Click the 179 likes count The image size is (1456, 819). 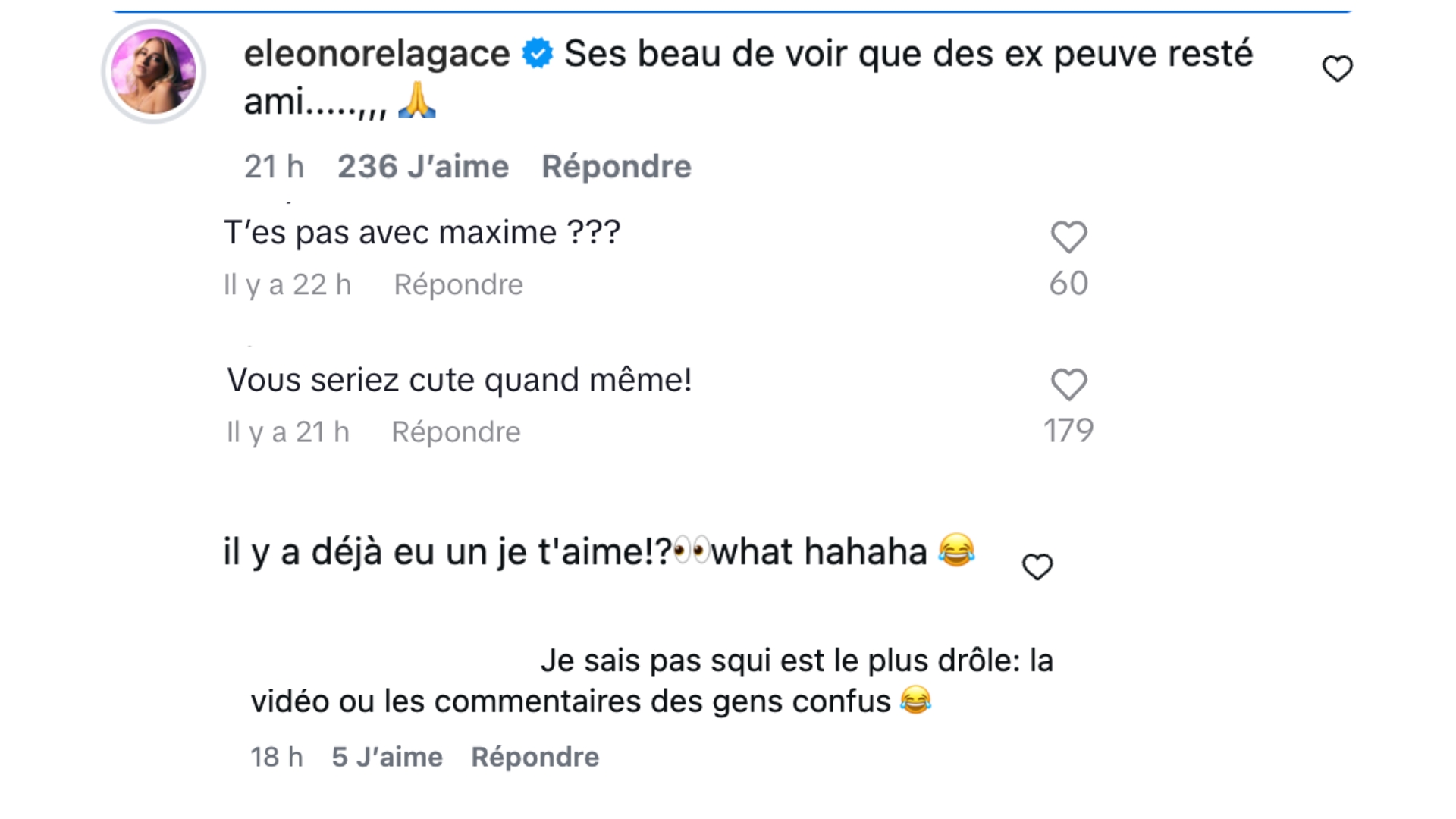[x=1068, y=431]
